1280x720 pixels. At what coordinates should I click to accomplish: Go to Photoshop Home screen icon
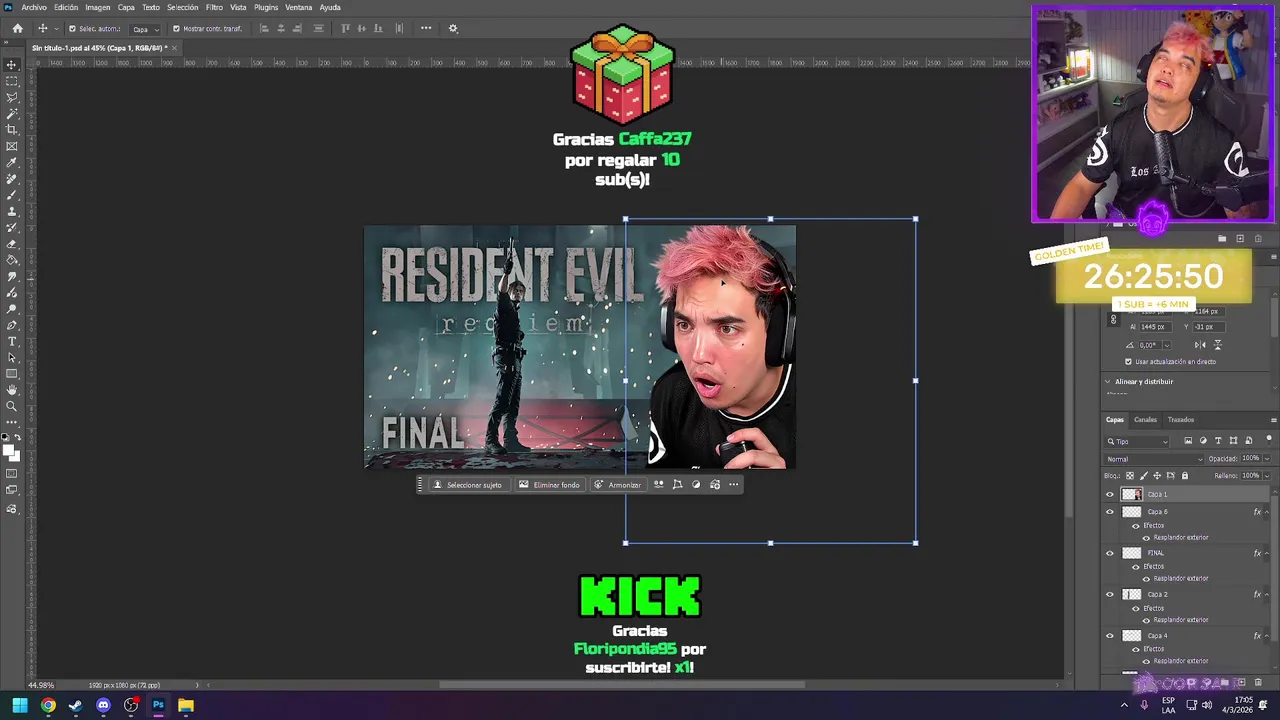coord(17,28)
